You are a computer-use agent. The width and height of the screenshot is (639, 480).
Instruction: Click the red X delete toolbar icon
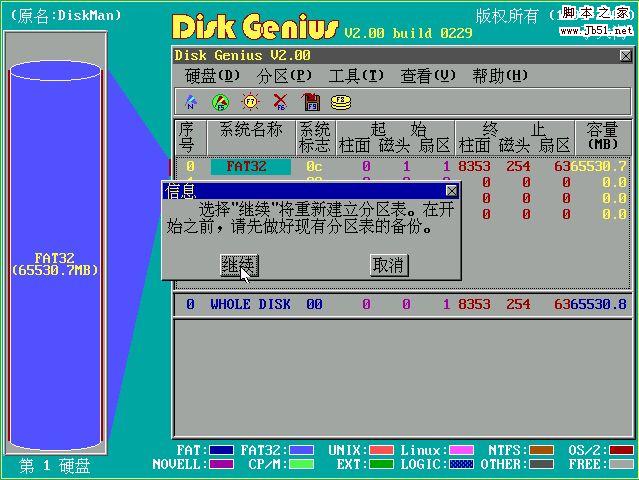point(280,102)
